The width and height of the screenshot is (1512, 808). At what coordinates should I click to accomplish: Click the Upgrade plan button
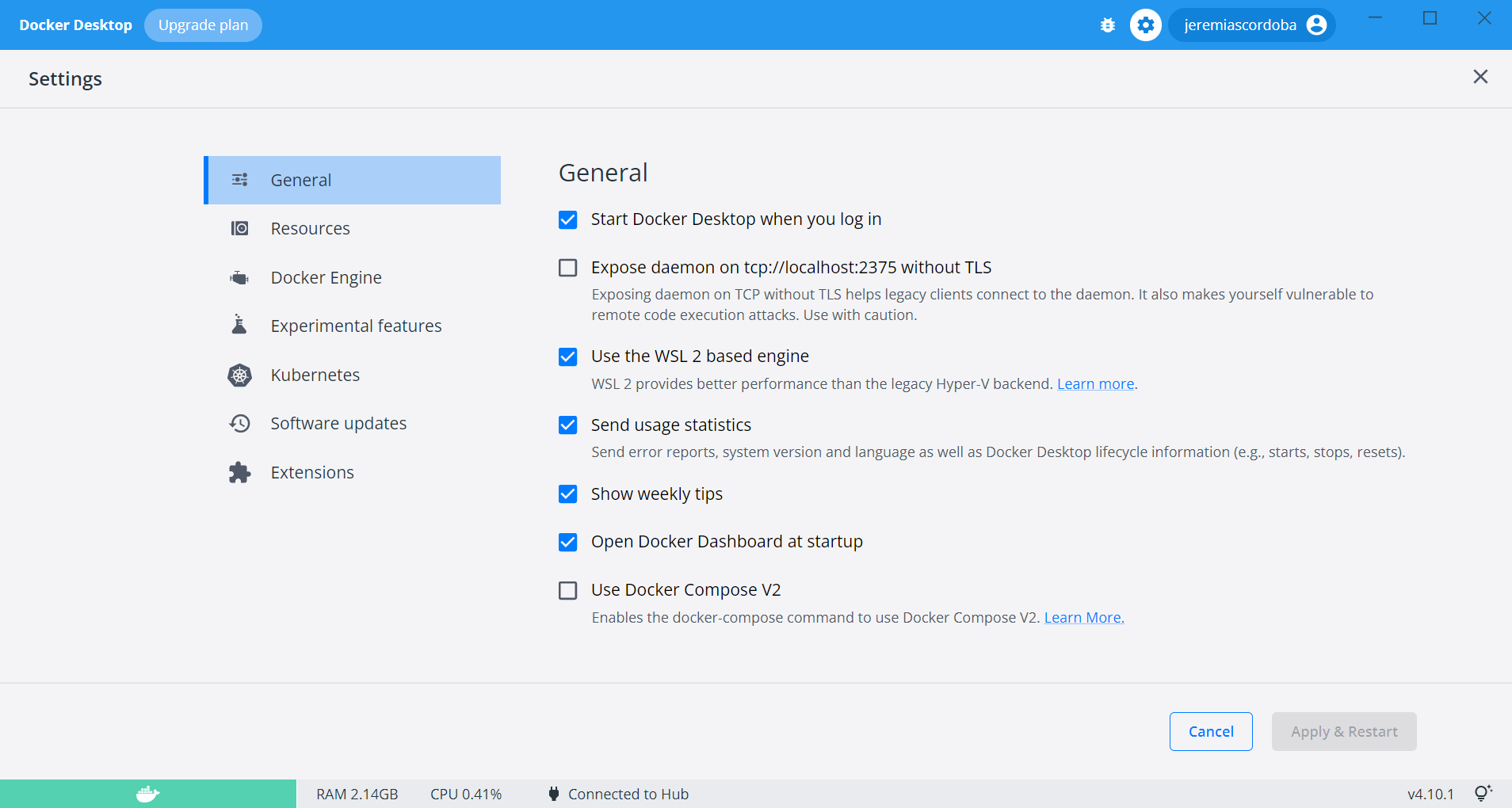tap(203, 25)
